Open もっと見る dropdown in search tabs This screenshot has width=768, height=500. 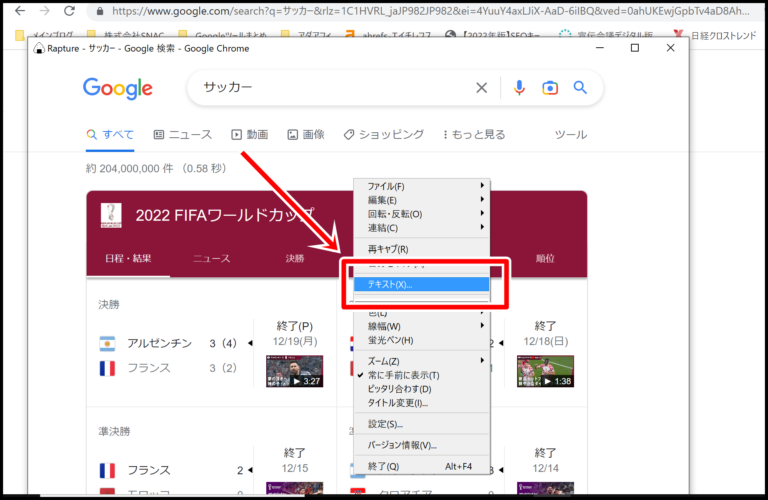[x=474, y=135]
